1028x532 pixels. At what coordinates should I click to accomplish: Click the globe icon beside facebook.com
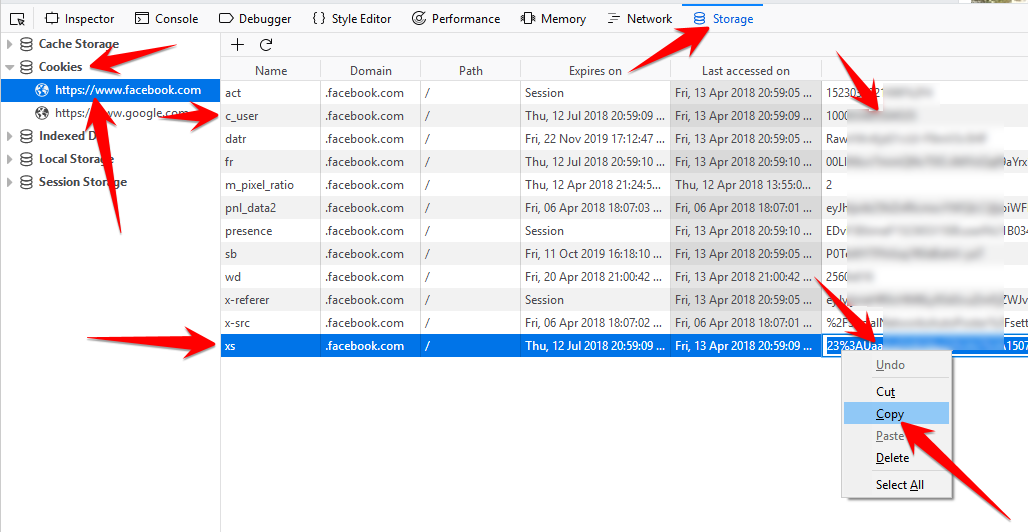[42, 90]
